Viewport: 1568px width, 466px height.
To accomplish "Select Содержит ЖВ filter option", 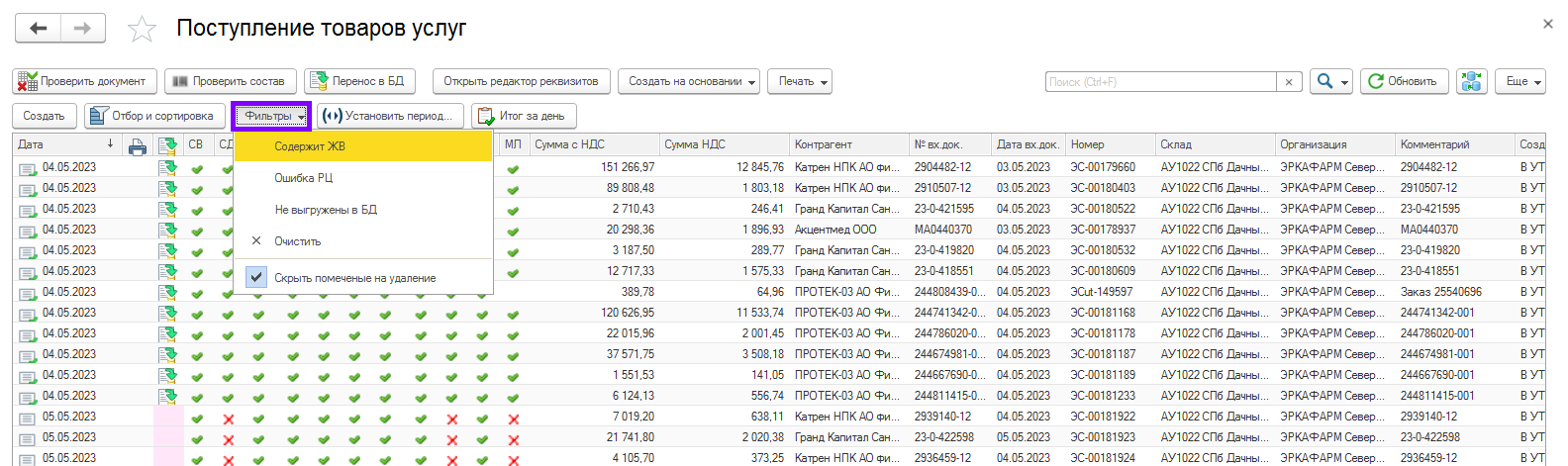I will [x=310, y=146].
